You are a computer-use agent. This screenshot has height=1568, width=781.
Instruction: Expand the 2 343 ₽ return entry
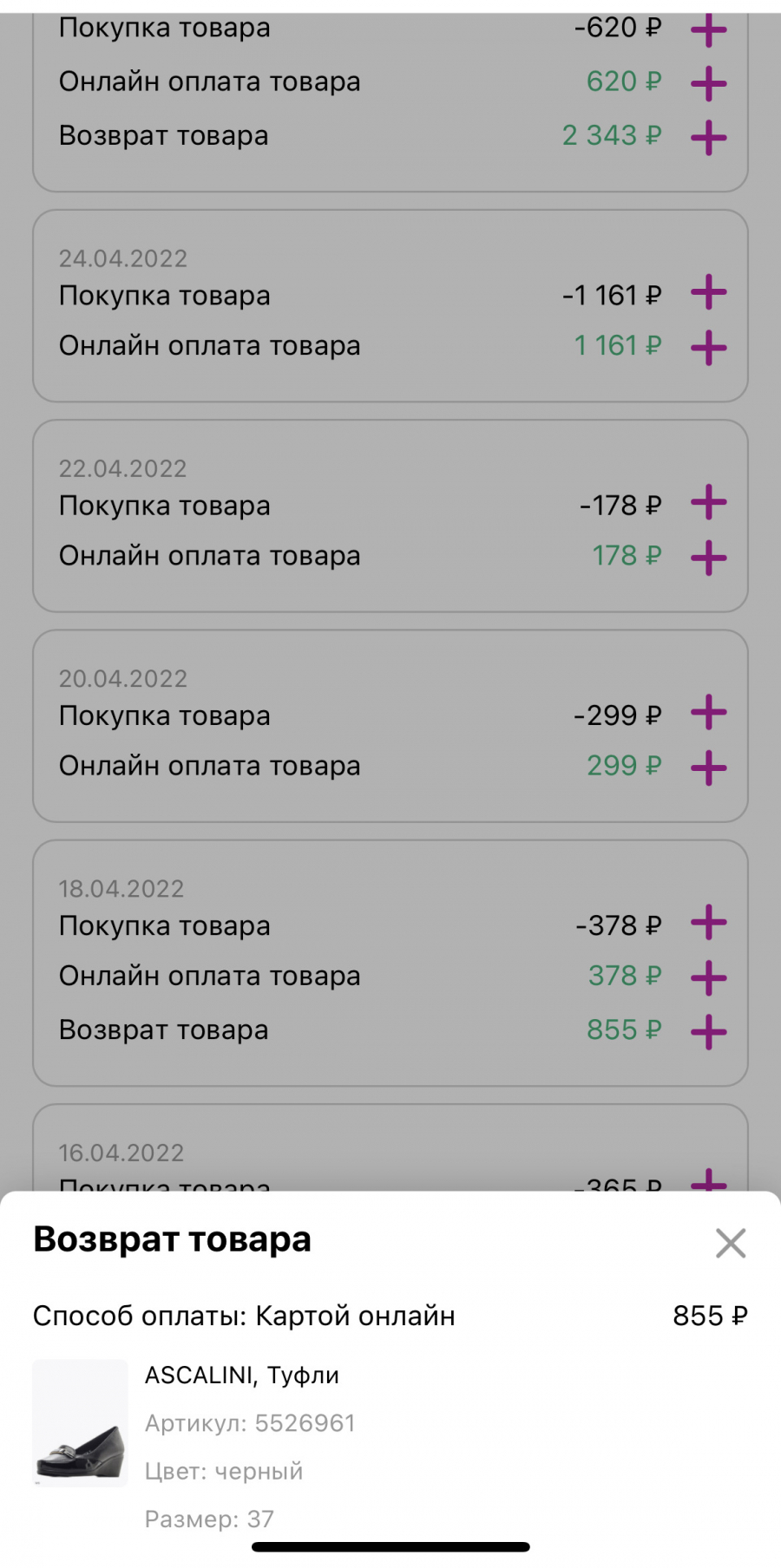pos(709,137)
